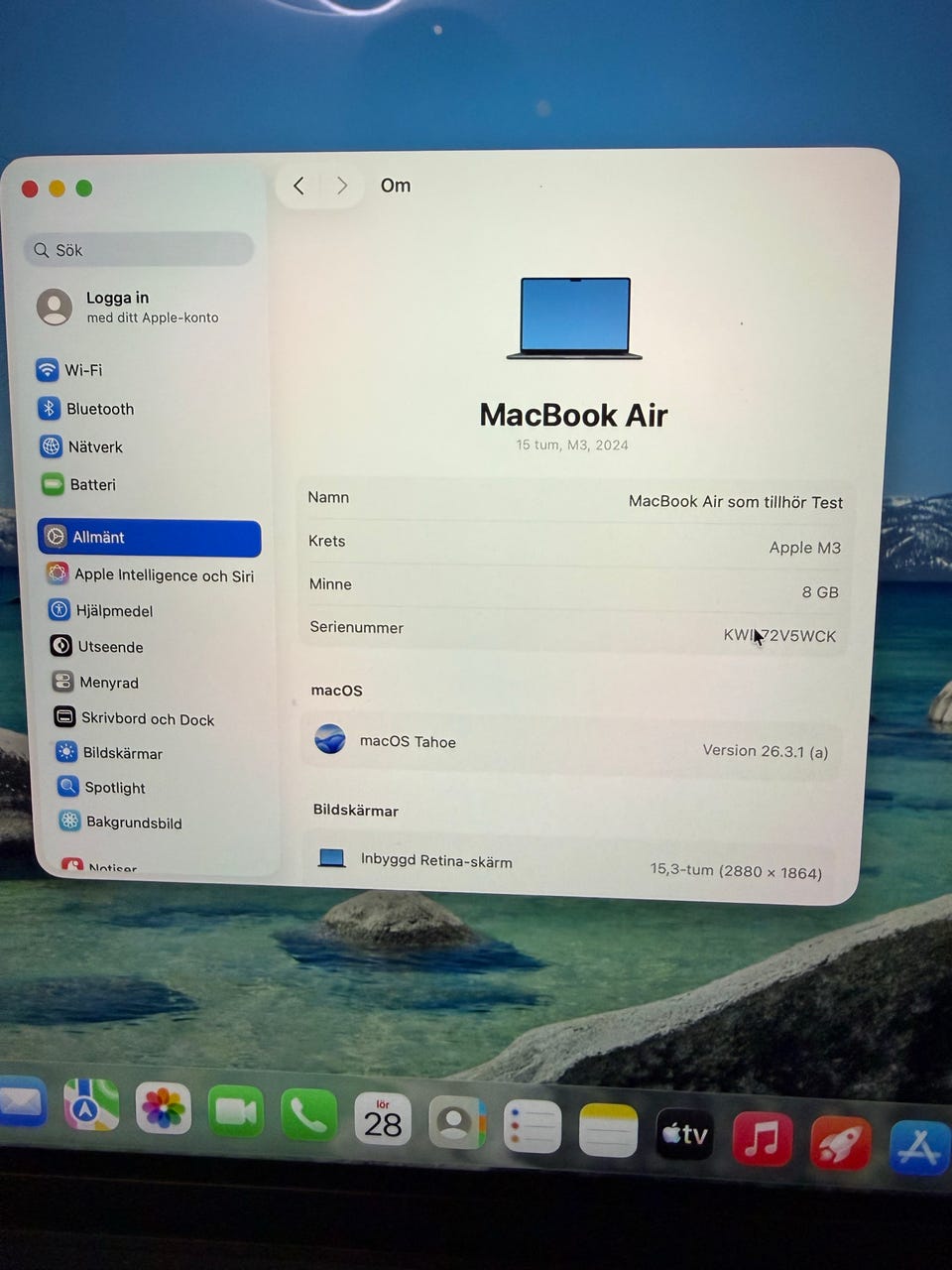Select the Allmänt row label
The image size is (952, 1270).
click(98, 537)
